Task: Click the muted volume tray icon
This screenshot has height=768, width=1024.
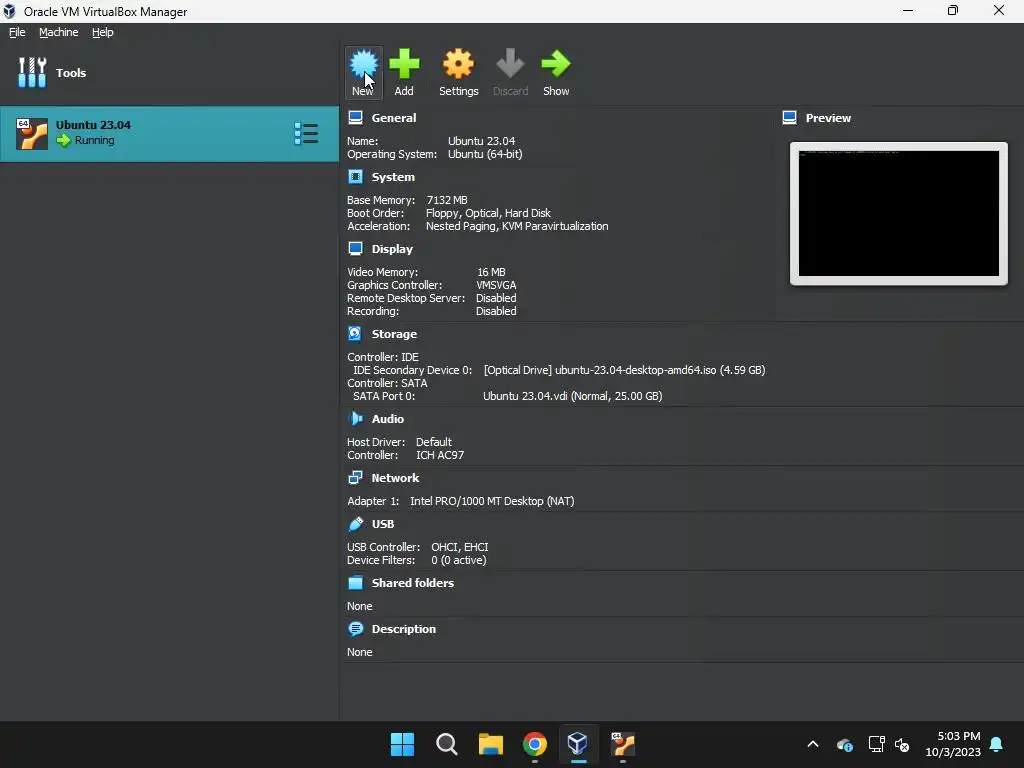Action: [902, 744]
